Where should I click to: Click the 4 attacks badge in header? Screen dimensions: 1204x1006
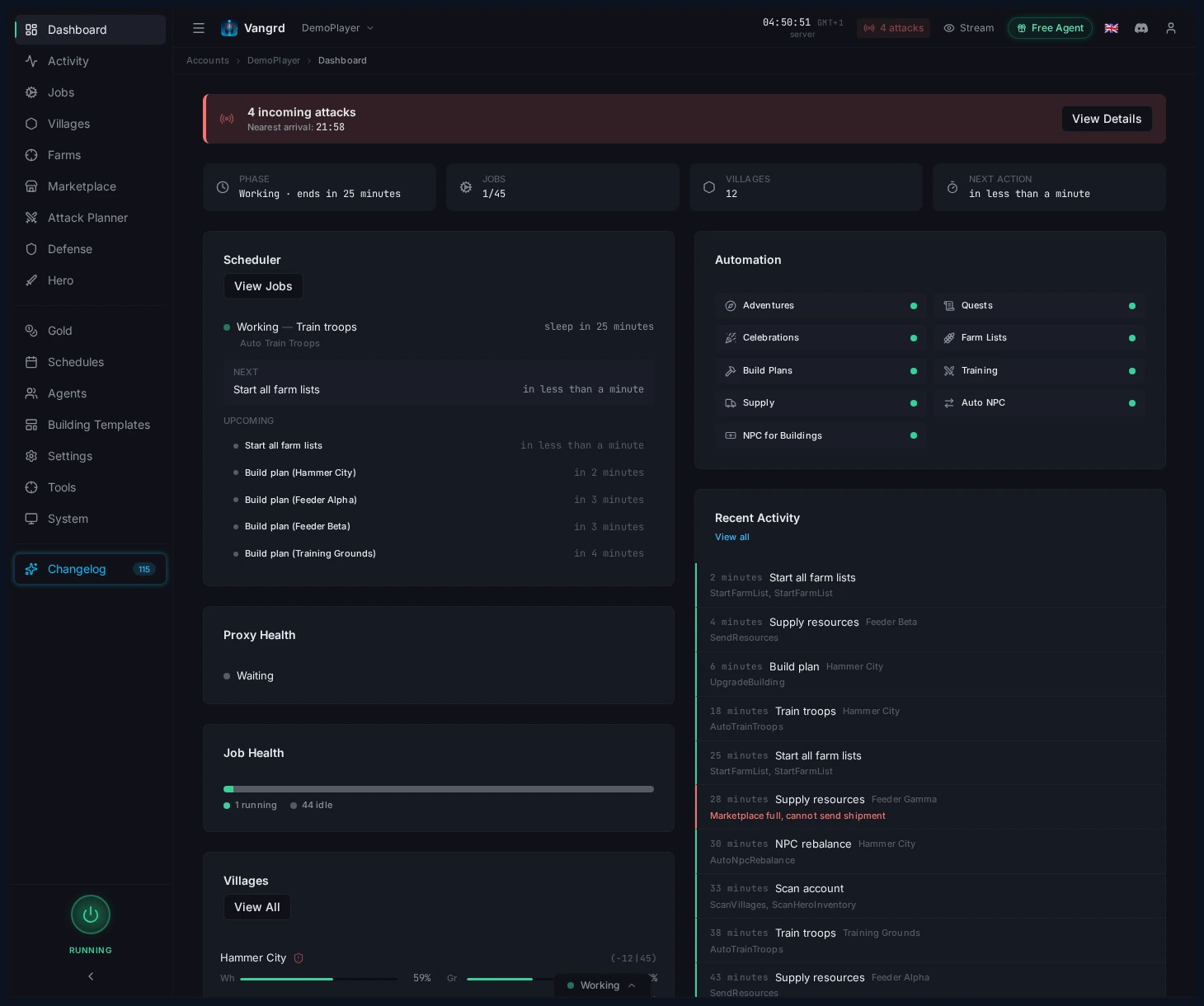[x=893, y=27]
